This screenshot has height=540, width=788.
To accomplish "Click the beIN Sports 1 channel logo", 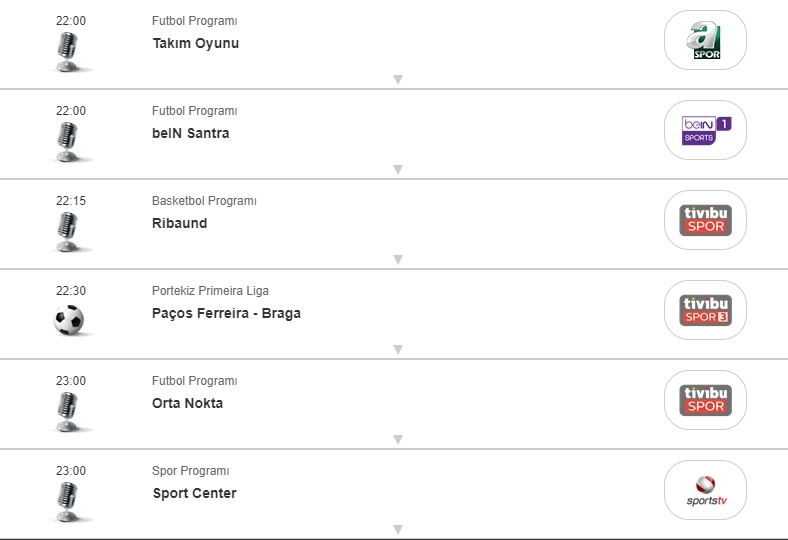I will pyautogui.click(x=705, y=130).
